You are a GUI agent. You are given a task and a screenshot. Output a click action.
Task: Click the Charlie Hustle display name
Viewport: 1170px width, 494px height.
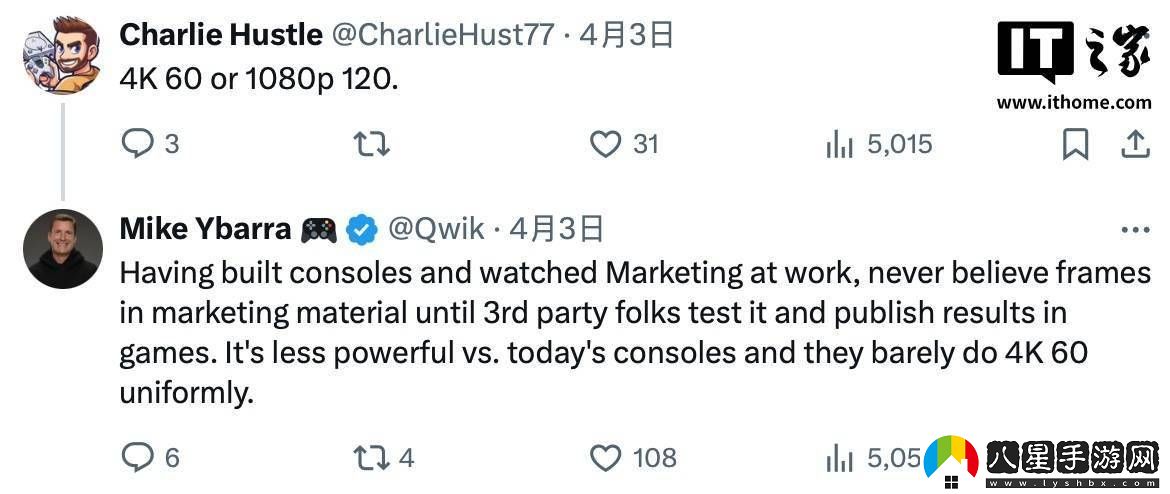[220, 35]
